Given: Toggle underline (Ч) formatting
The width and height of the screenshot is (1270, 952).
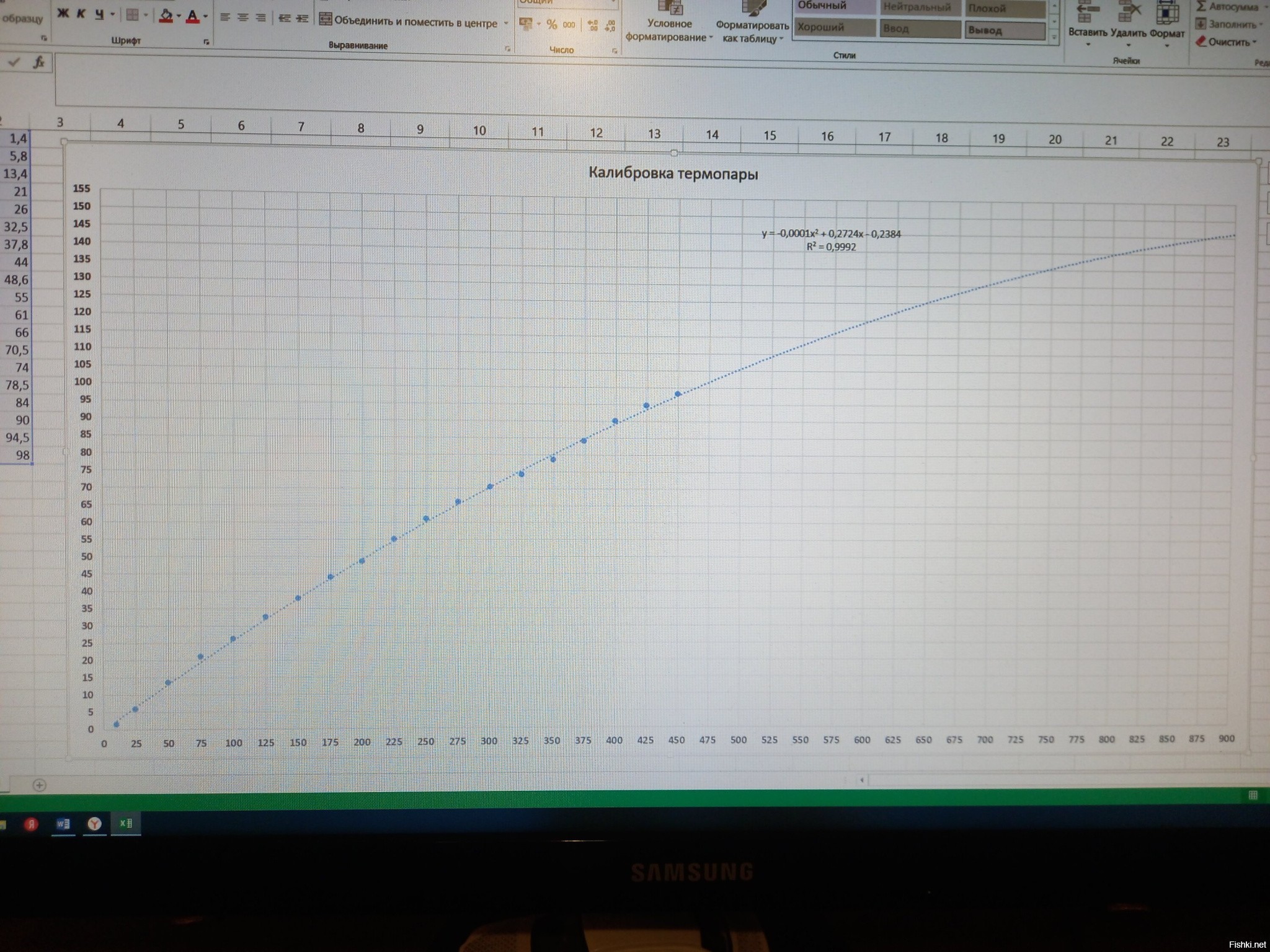Looking at the screenshot, I should 99,14.
